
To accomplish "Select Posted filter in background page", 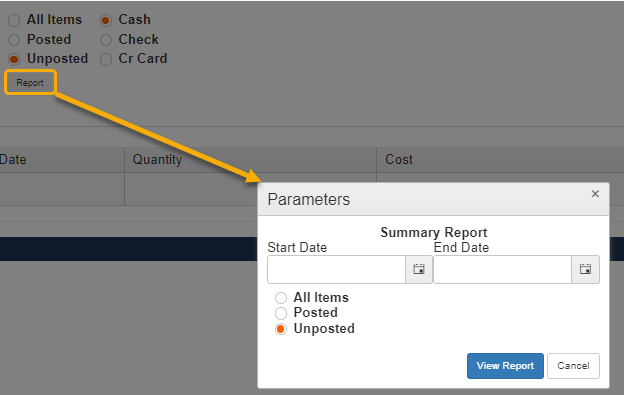I will coord(14,40).
